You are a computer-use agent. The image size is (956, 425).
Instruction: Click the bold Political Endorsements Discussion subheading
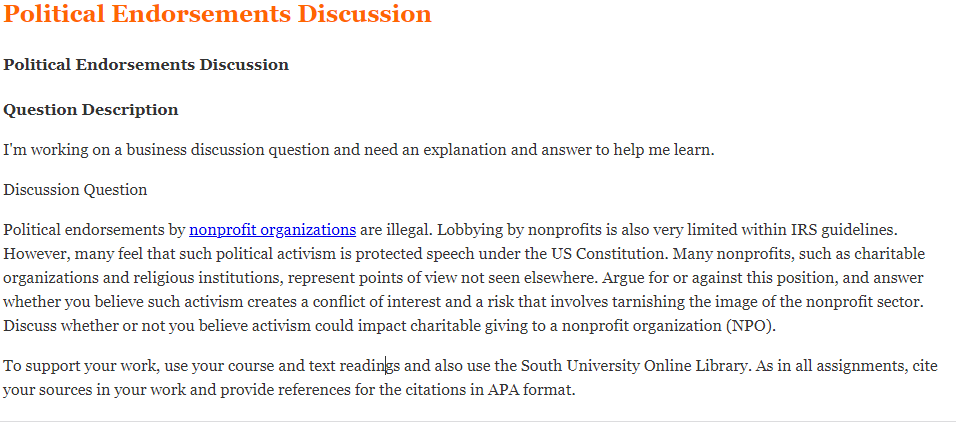[x=146, y=65]
